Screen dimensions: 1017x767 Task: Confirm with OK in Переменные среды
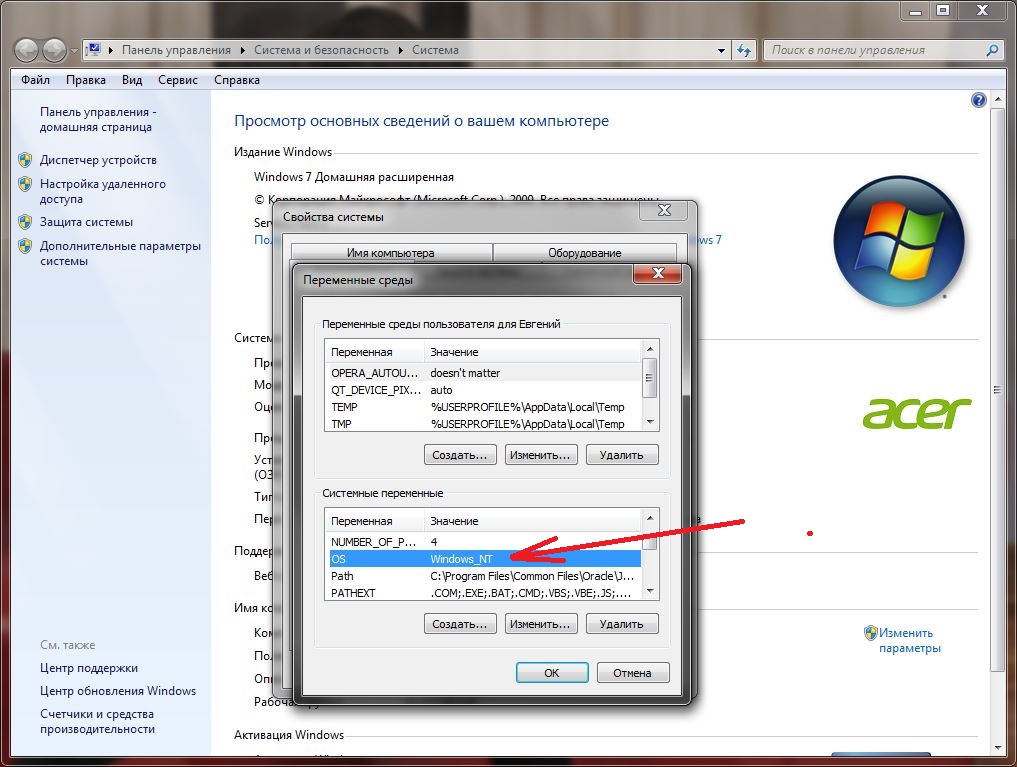click(x=552, y=673)
